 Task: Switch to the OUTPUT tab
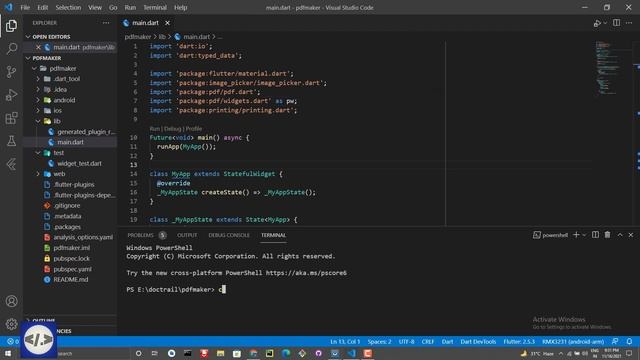(187, 235)
